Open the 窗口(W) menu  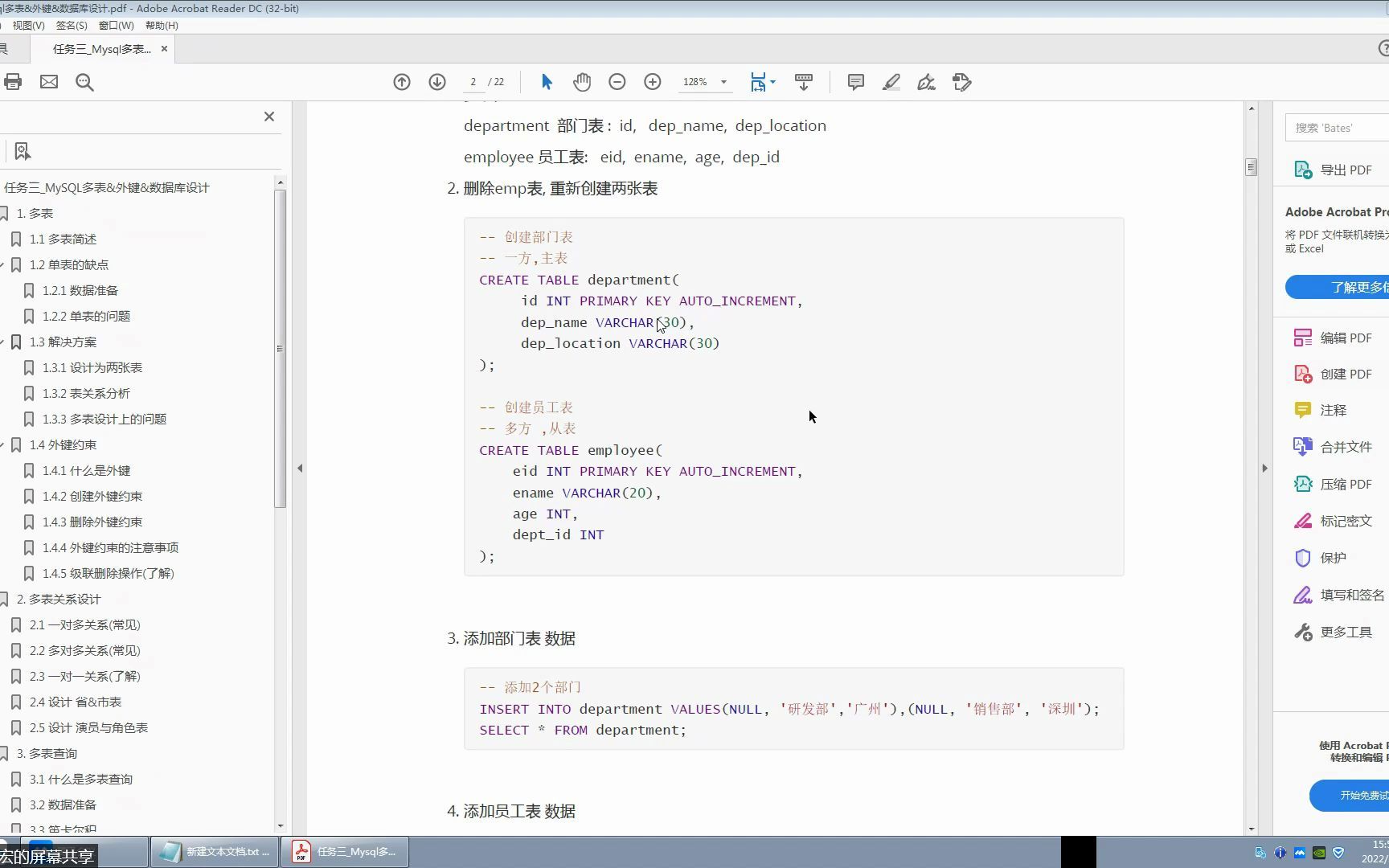pyautogui.click(x=116, y=26)
